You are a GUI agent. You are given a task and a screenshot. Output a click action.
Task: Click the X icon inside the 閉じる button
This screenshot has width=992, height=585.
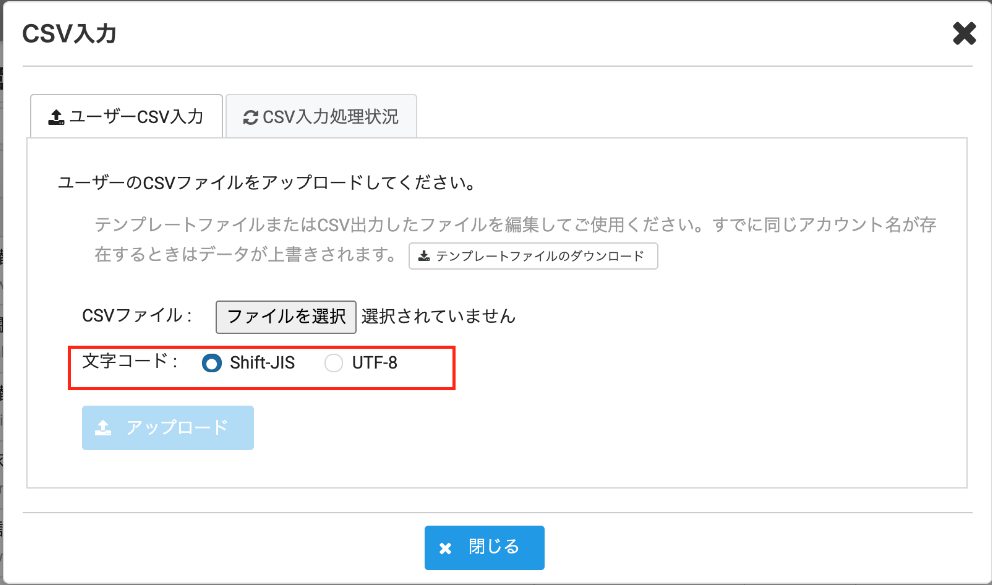coord(447,547)
